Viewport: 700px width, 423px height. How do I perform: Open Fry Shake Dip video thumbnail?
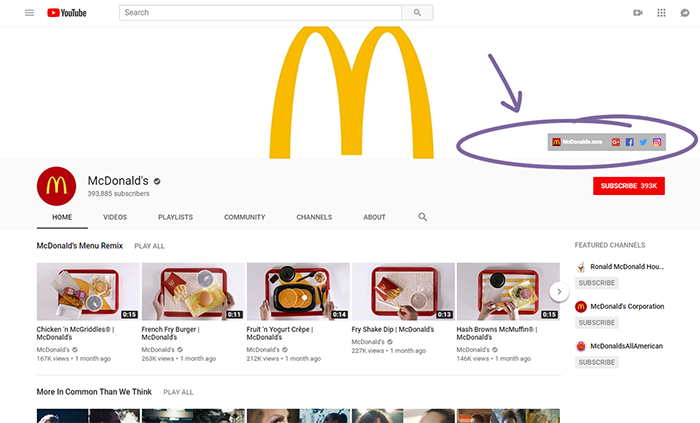pyautogui.click(x=403, y=291)
